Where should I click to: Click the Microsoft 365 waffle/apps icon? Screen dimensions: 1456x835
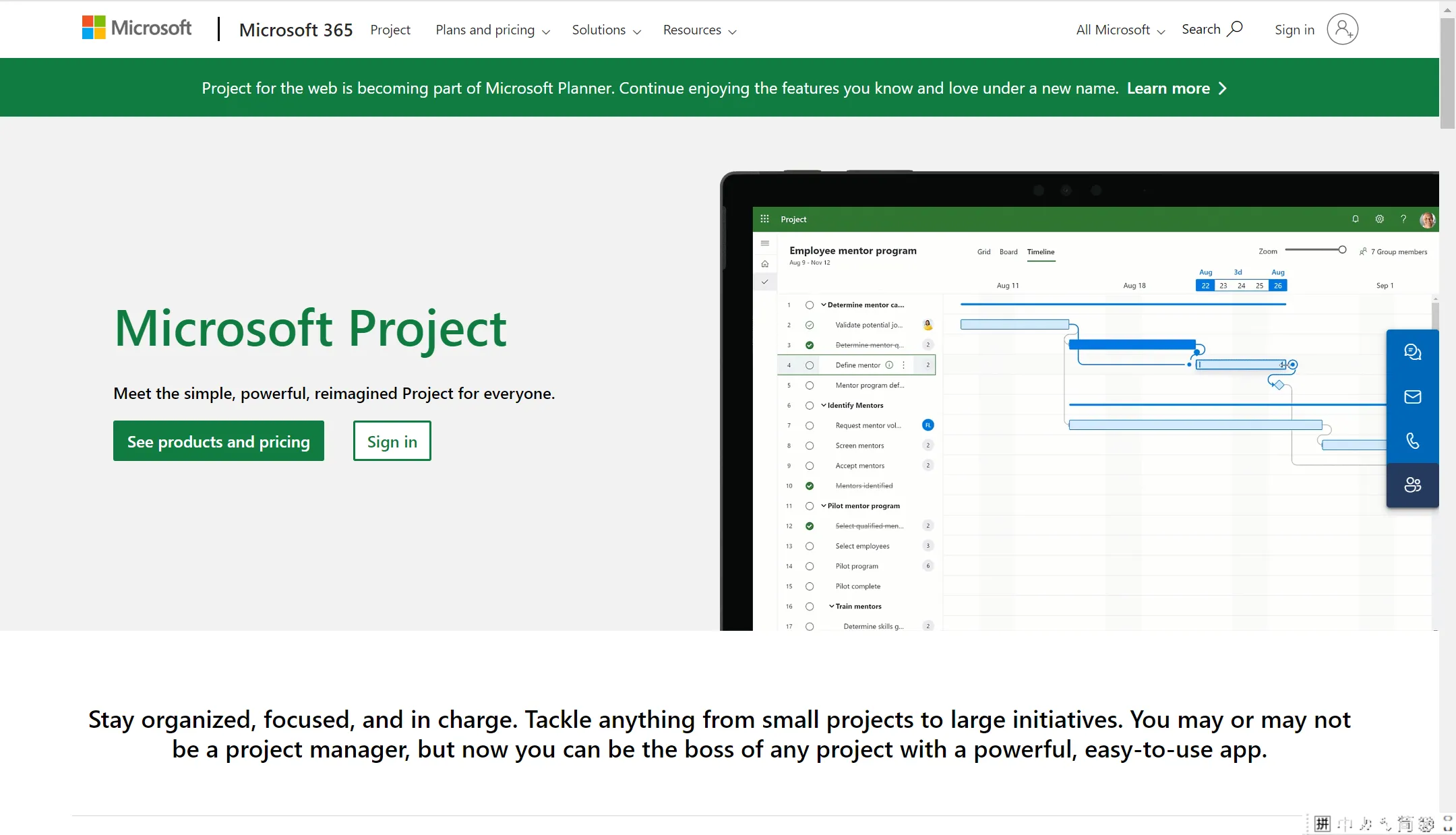764,219
